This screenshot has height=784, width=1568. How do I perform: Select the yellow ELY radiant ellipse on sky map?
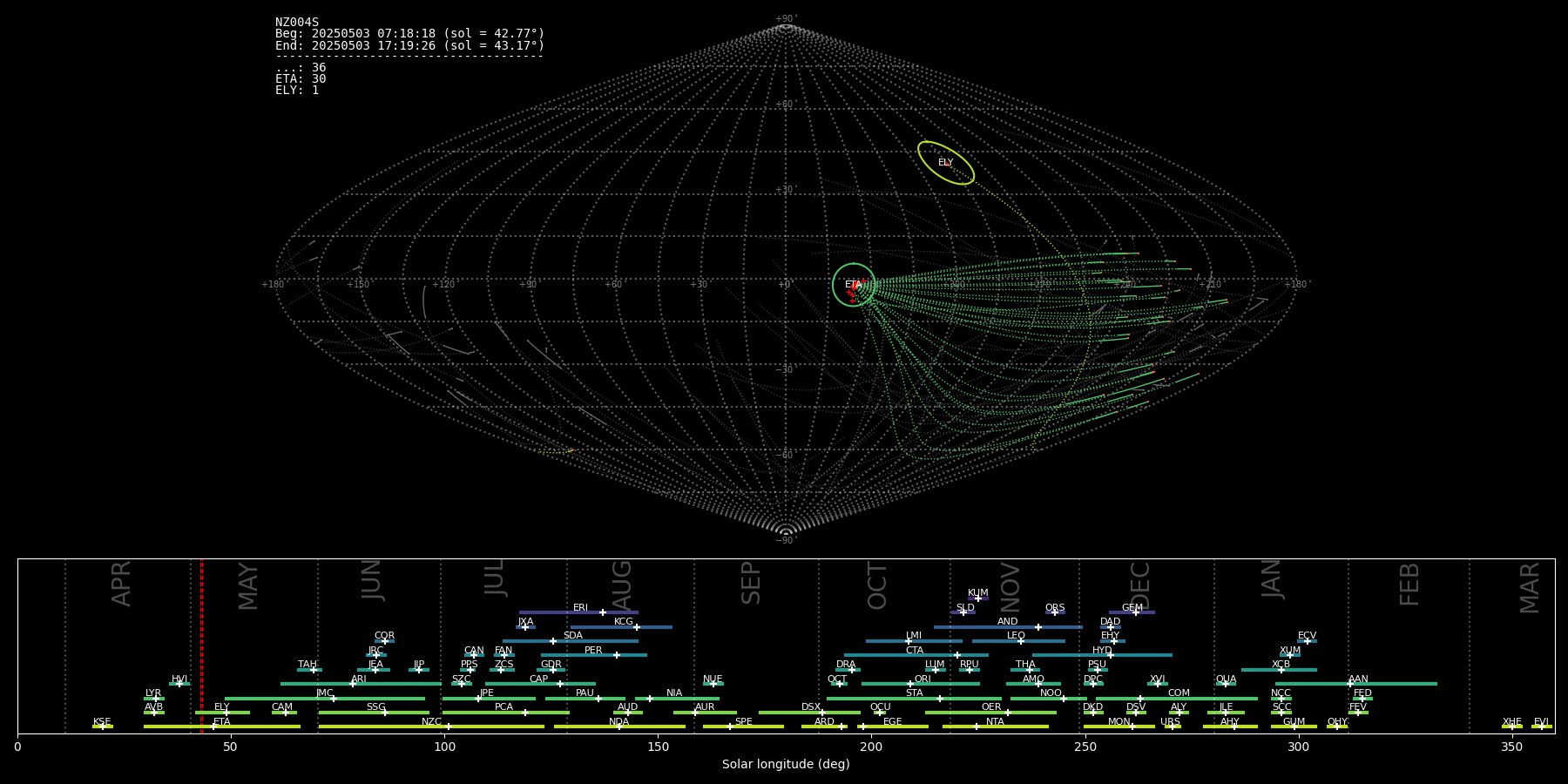coord(946,163)
